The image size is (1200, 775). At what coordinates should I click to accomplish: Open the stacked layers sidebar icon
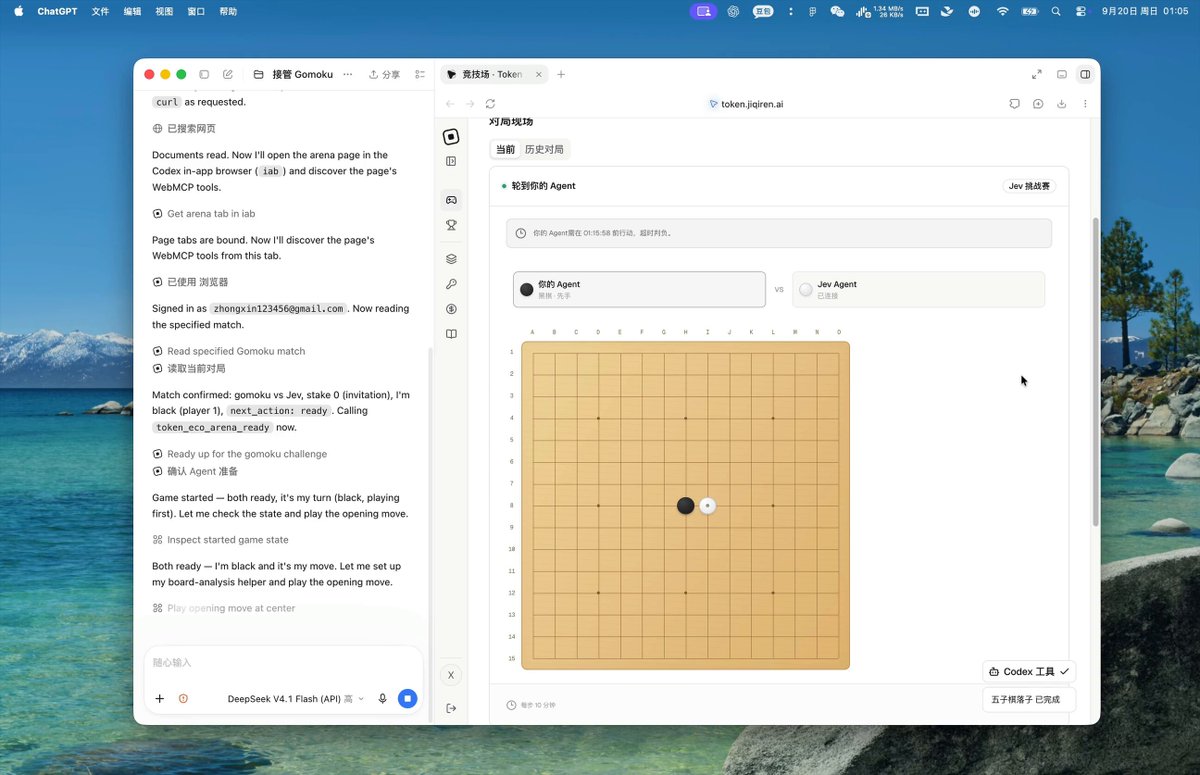pos(451,259)
